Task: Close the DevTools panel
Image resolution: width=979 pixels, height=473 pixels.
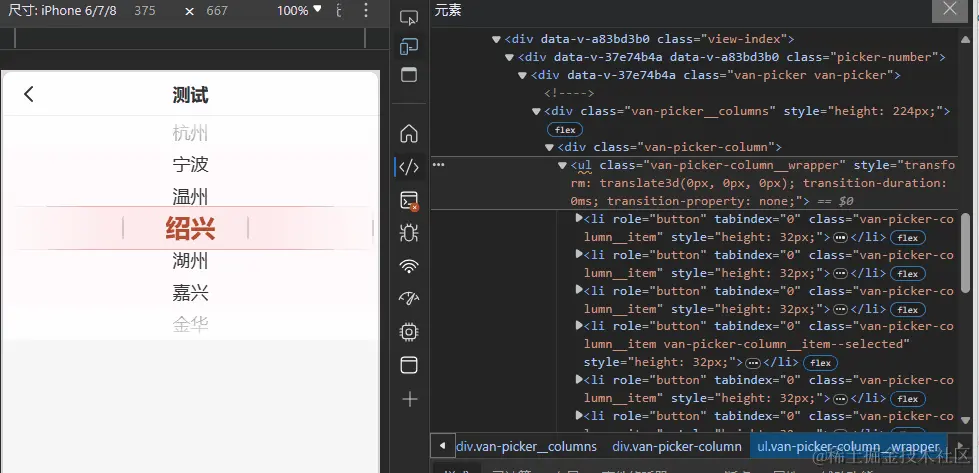Action: click(x=950, y=9)
